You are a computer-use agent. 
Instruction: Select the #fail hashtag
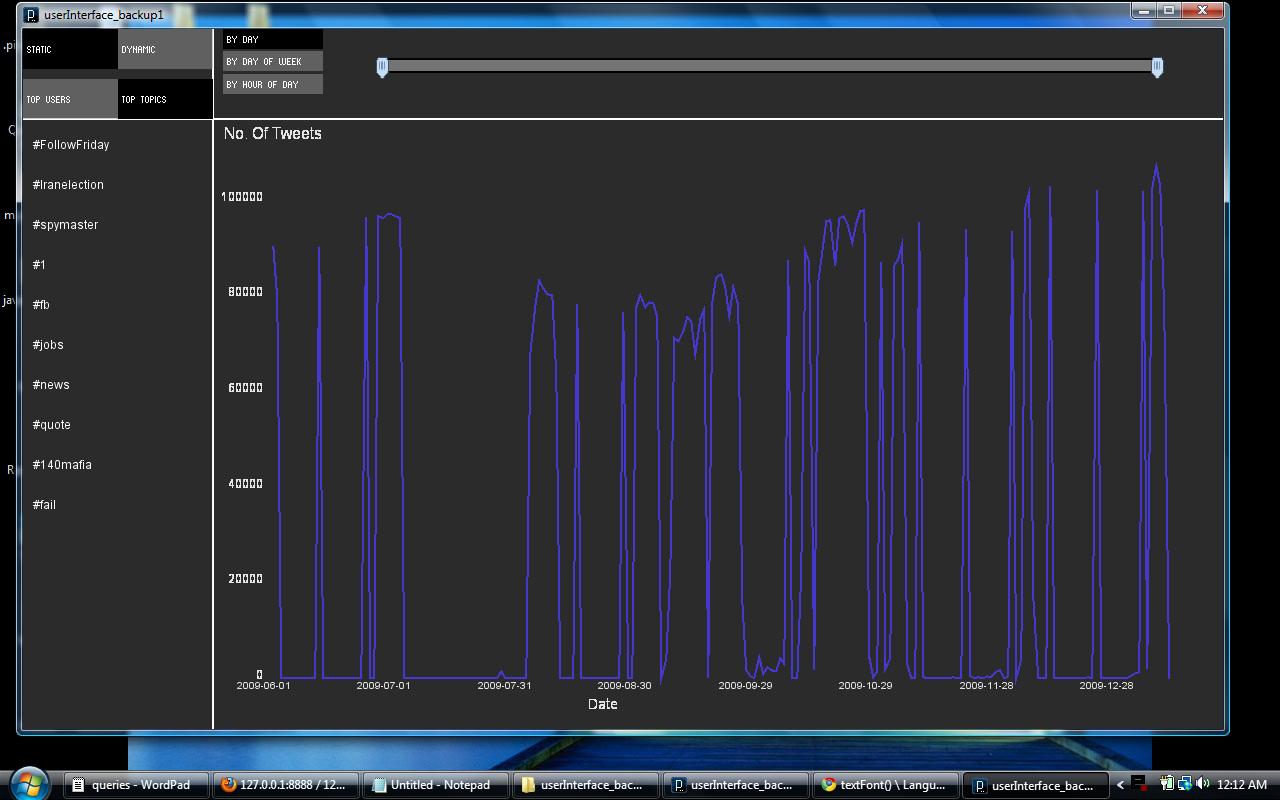click(44, 505)
